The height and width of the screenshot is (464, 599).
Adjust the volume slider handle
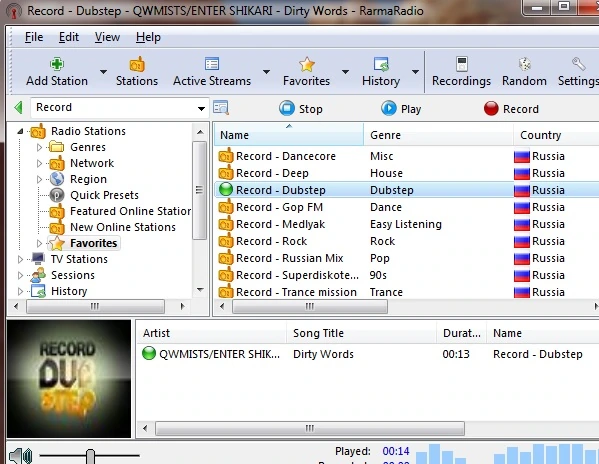90,456
